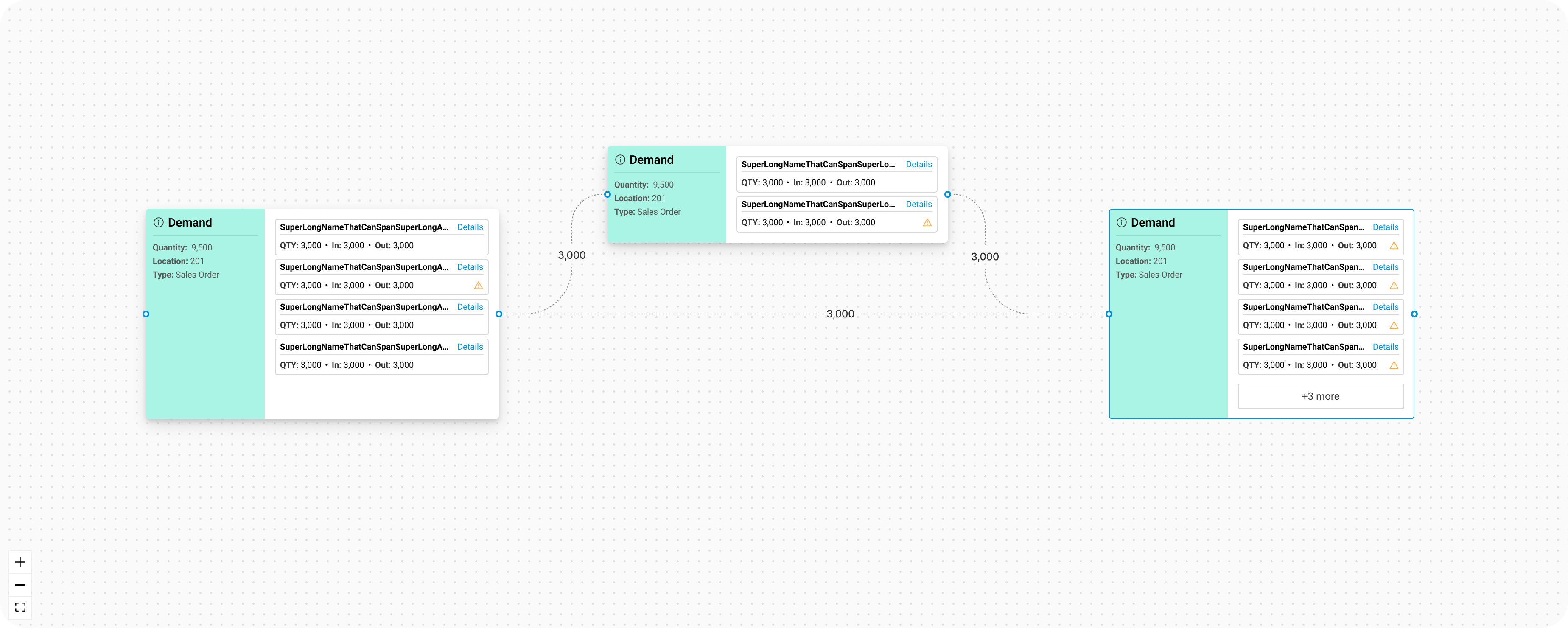Click warning triangle in middle node's second item
The width and height of the screenshot is (1568, 628).
pos(927,223)
